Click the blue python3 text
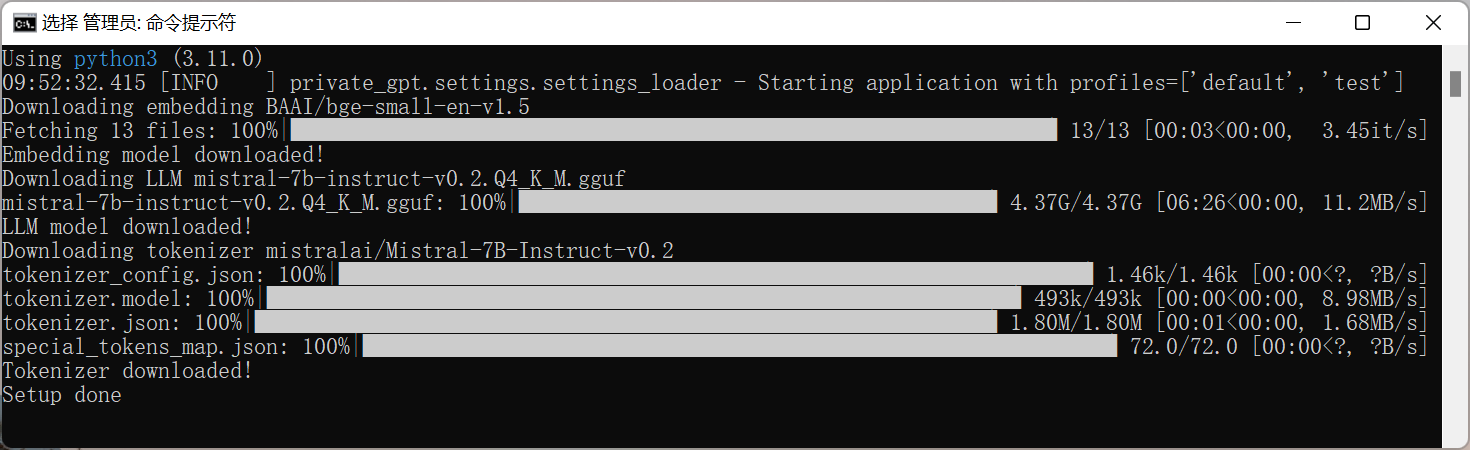The width and height of the screenshot is (1470, 450). (116, 59)
